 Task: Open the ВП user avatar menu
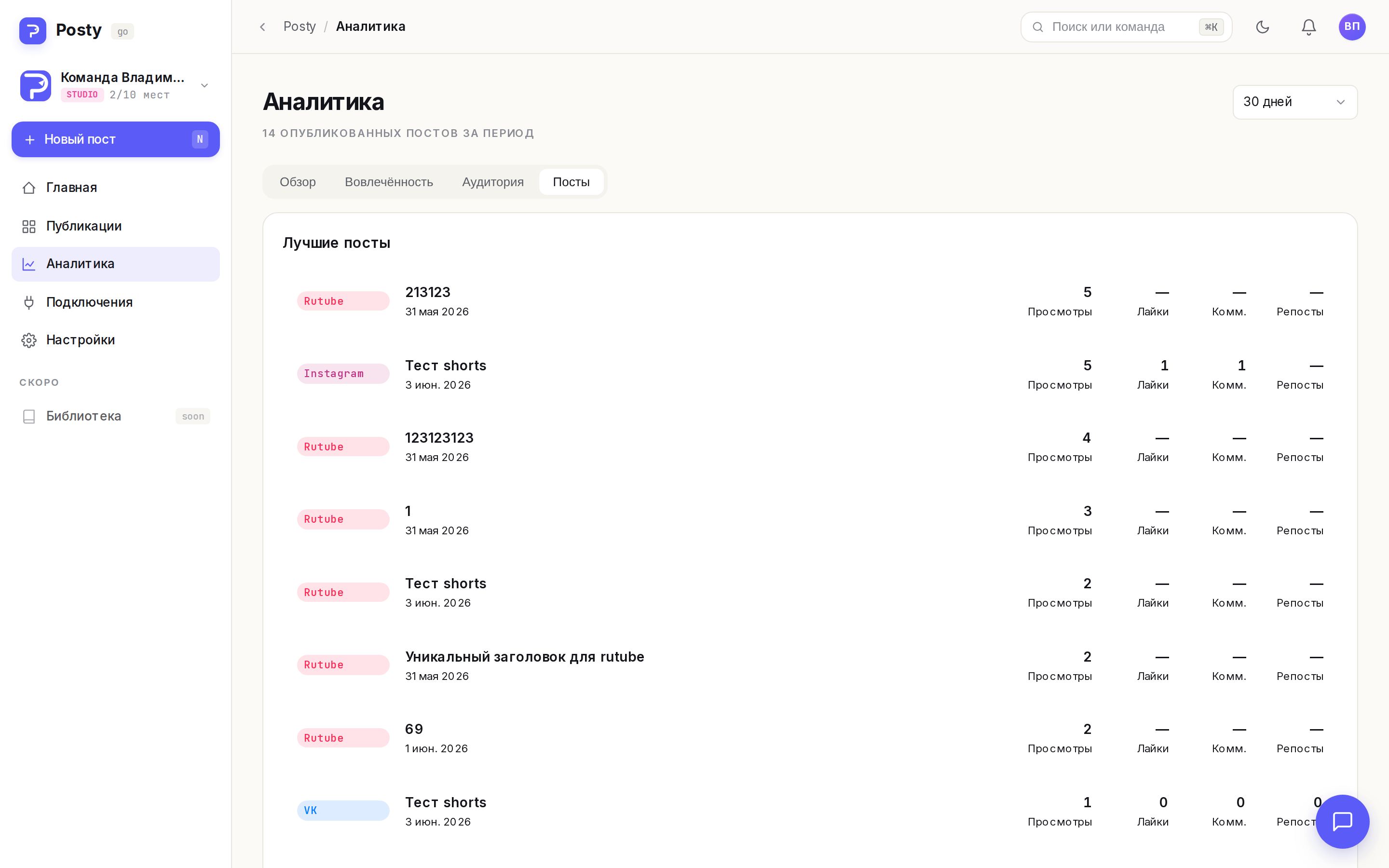coord(1352,27)
